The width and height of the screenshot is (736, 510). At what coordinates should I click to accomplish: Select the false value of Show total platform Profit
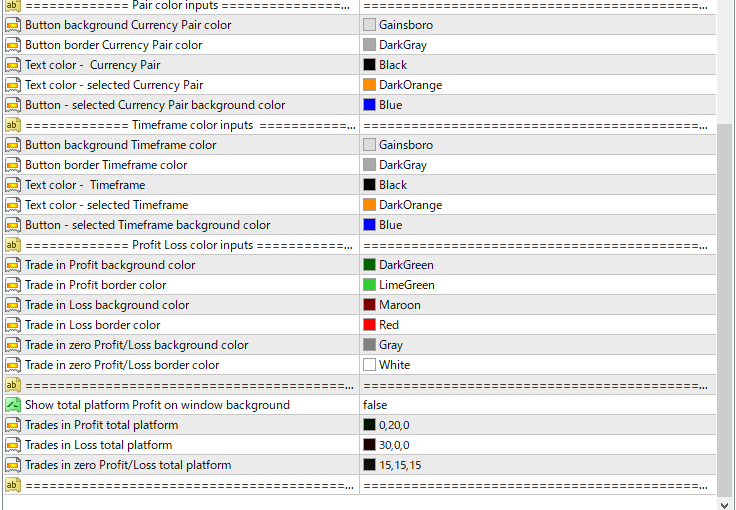click(x=375, y=405)
